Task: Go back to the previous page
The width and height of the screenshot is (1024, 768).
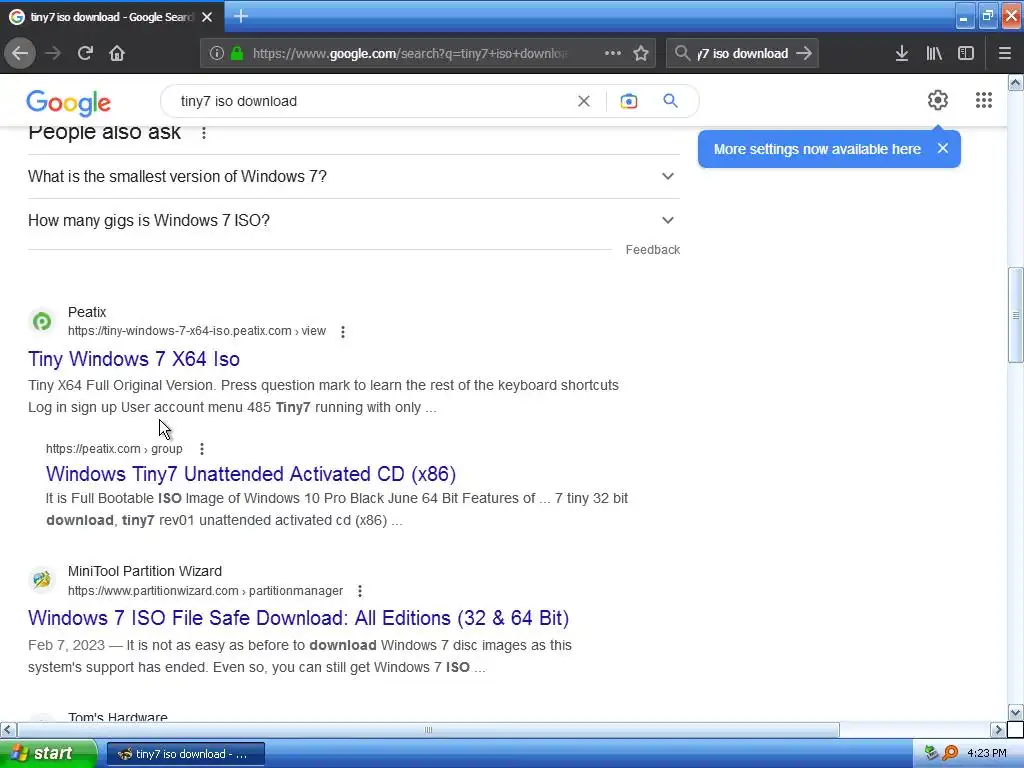Action: coord(20,53)
